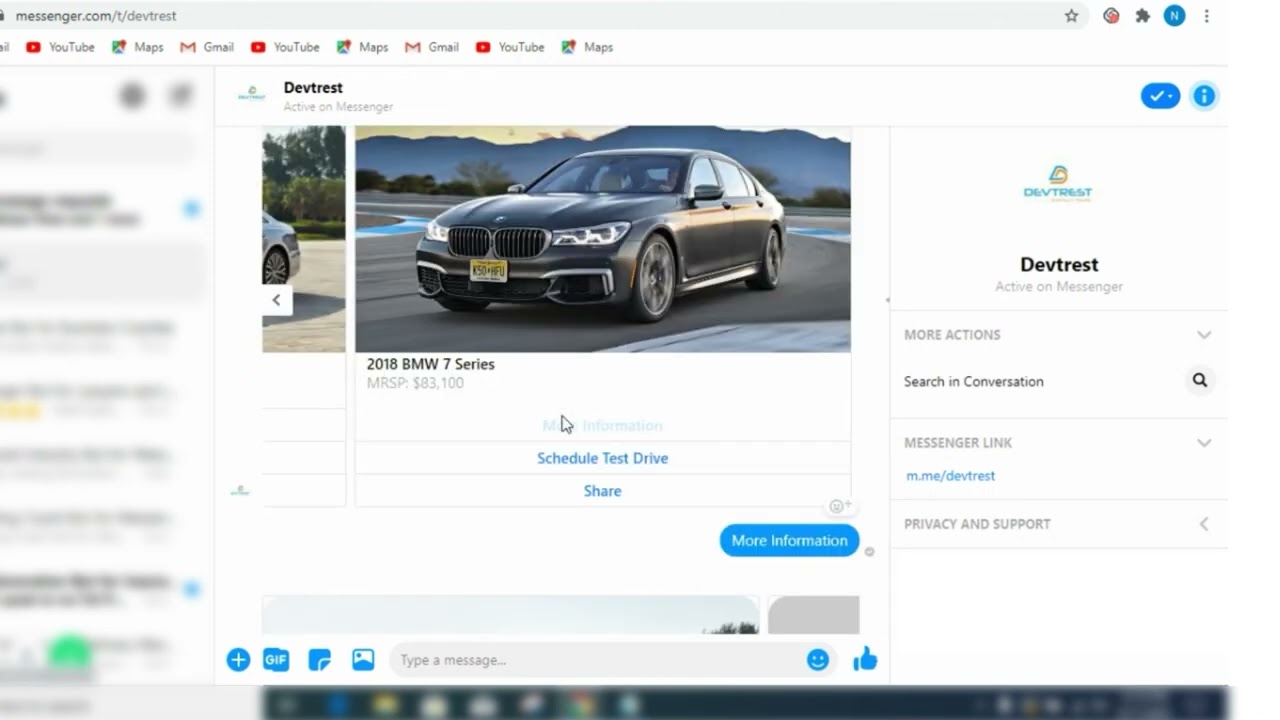
Task: Click the Type a message input field
Action: point(597,660)
